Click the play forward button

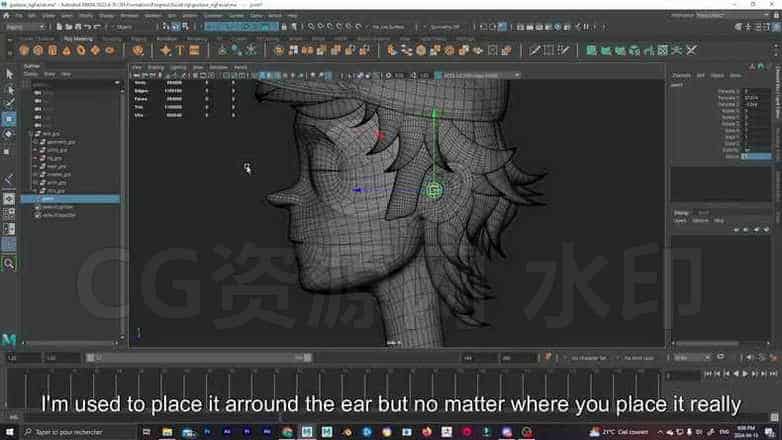[x=745, y=374]
